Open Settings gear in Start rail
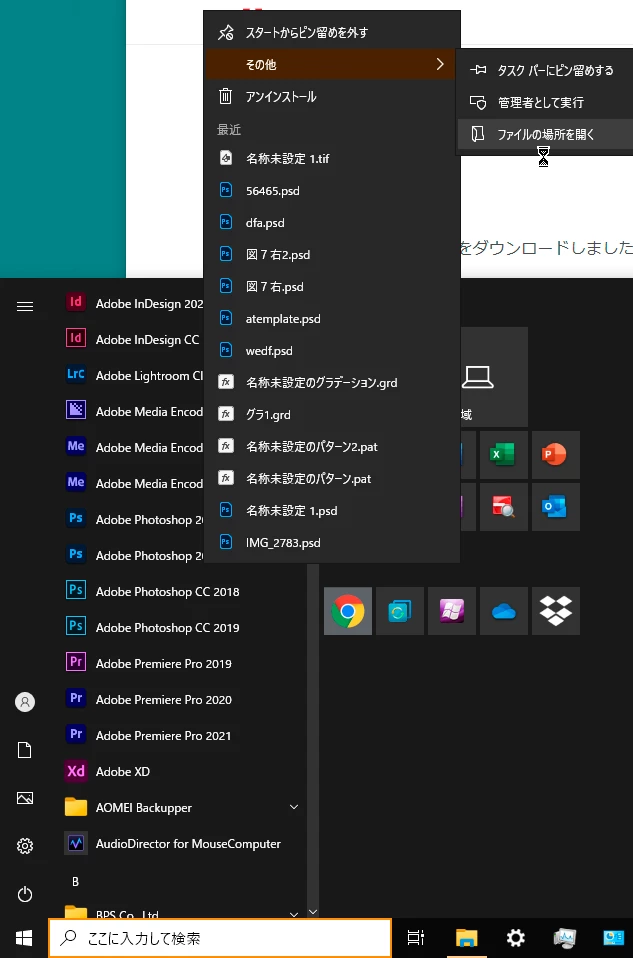633x958 pixels. pyautogui.click(x=25, y=846)
